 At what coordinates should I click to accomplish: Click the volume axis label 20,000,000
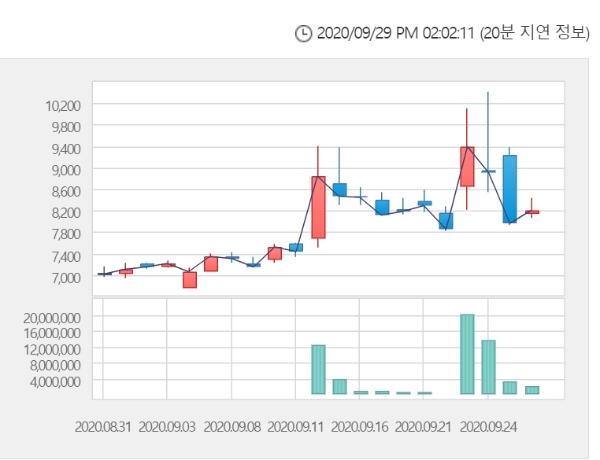[52, 318]
